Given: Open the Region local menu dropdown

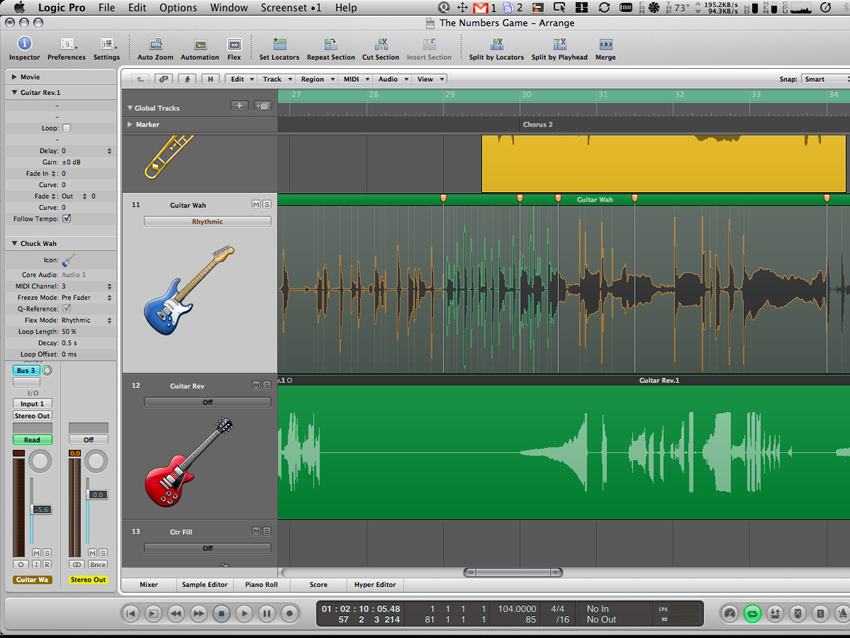Looking at the screenshot, I should 318,79.
